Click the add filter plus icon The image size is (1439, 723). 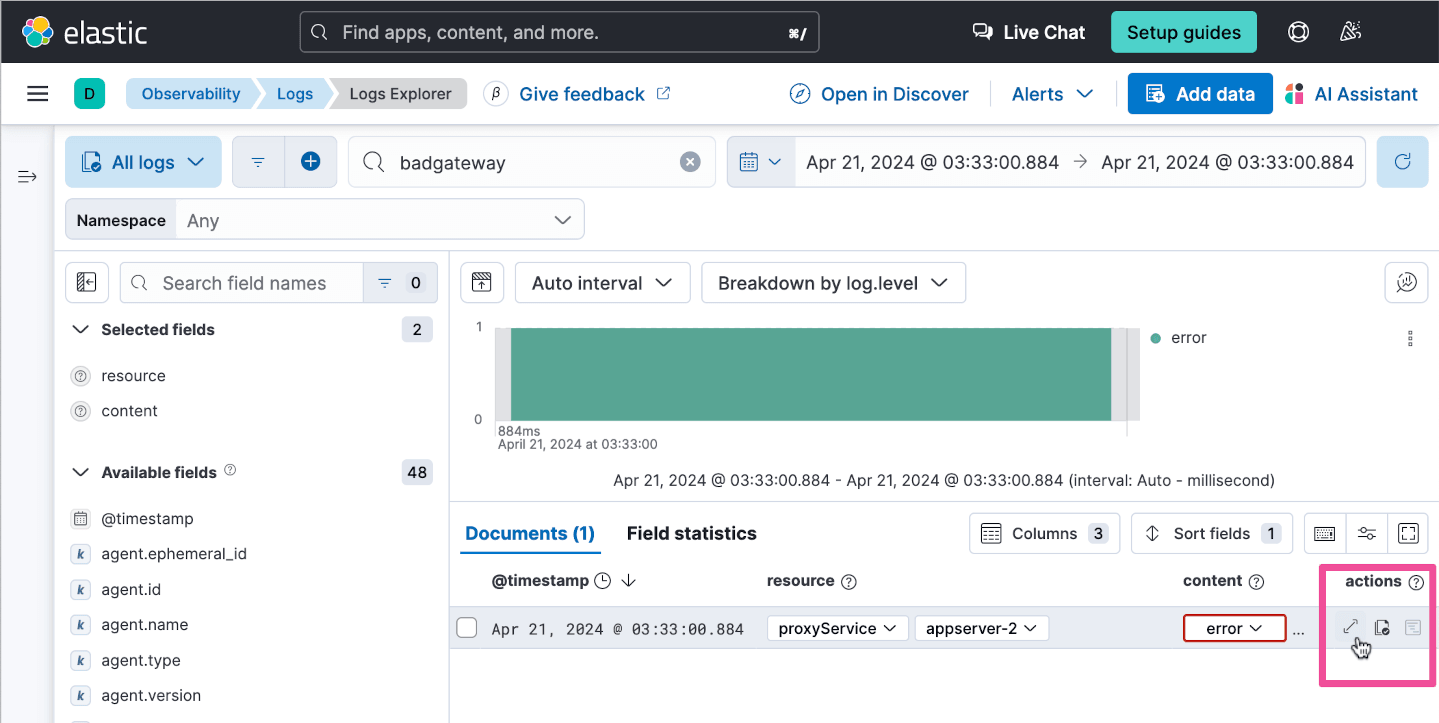[311, 162]
